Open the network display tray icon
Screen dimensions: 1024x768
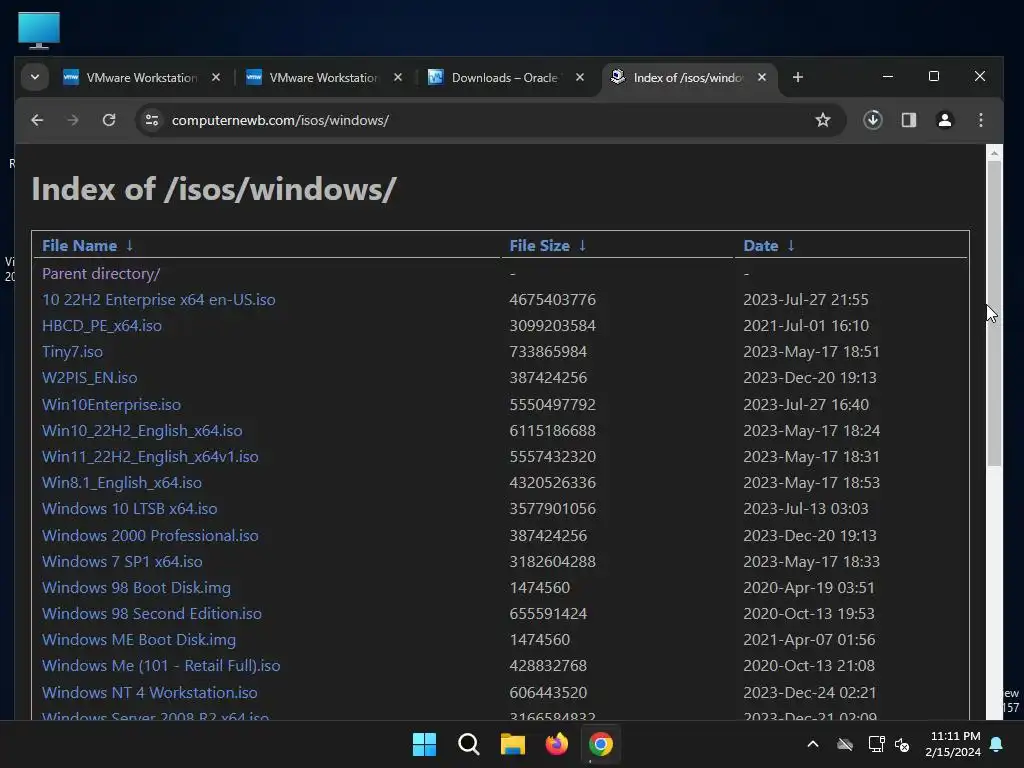(x=876, y=744)
